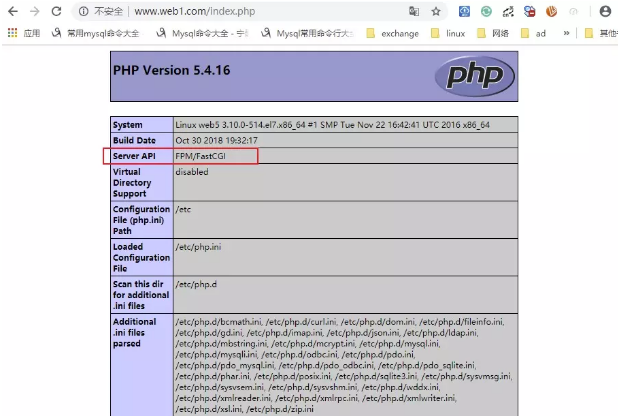Select the Oct 30 2018 19:32:17 value

tap(216, 140)
